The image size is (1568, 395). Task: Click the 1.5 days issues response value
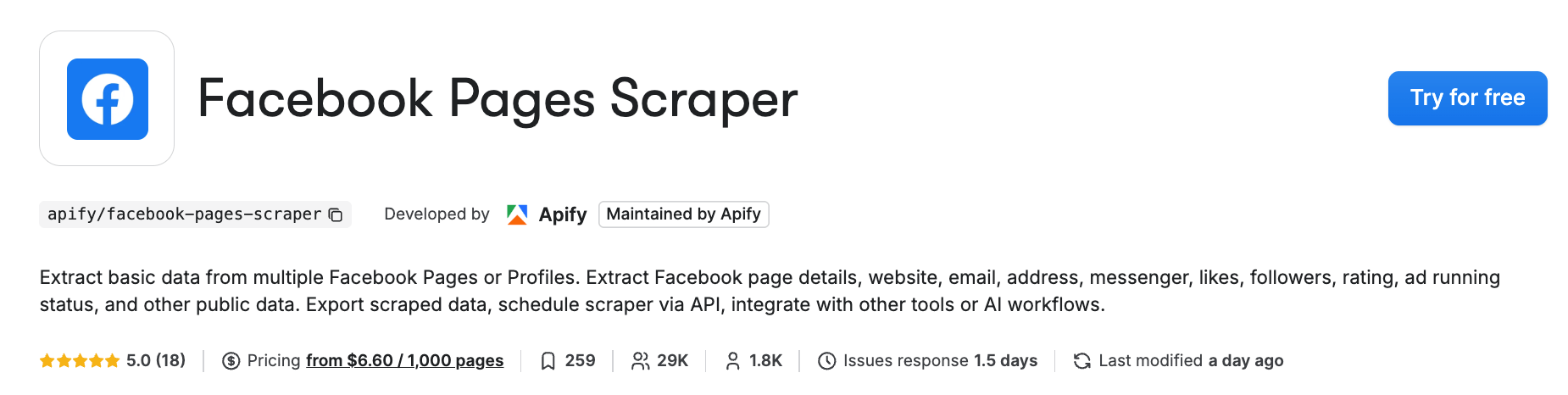(1005, 361)
